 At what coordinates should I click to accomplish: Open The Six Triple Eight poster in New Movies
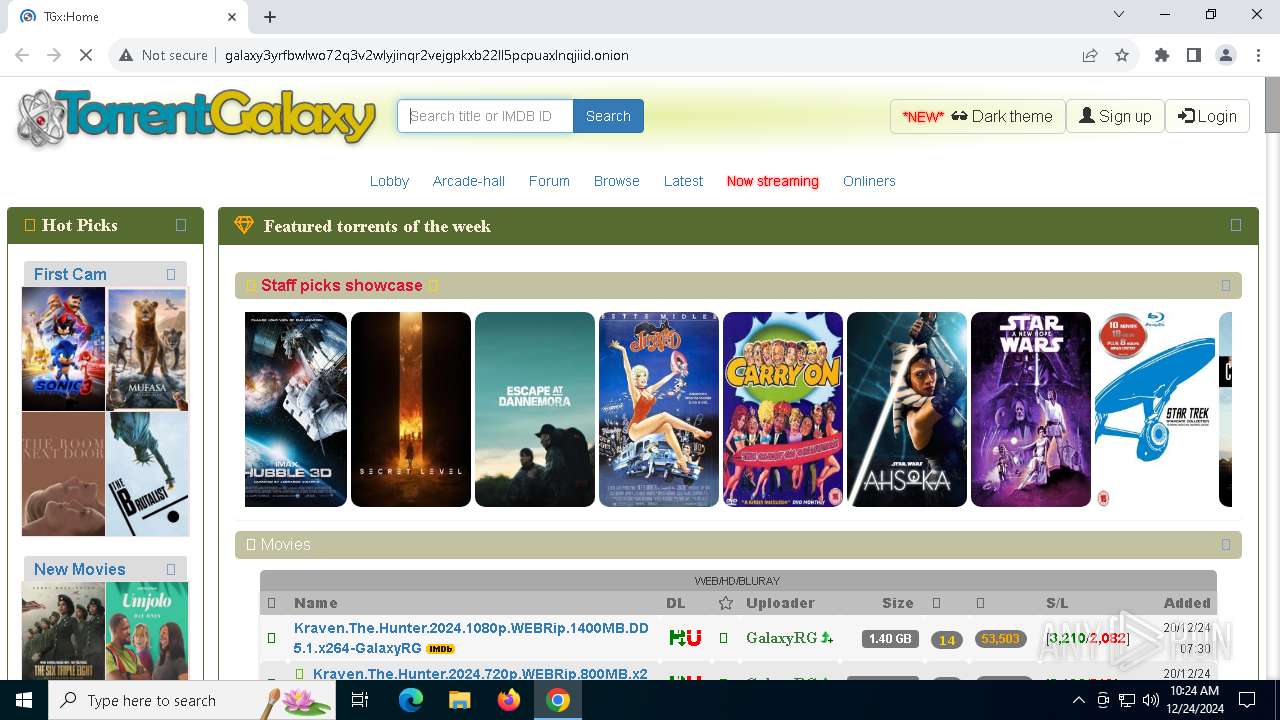63,631
